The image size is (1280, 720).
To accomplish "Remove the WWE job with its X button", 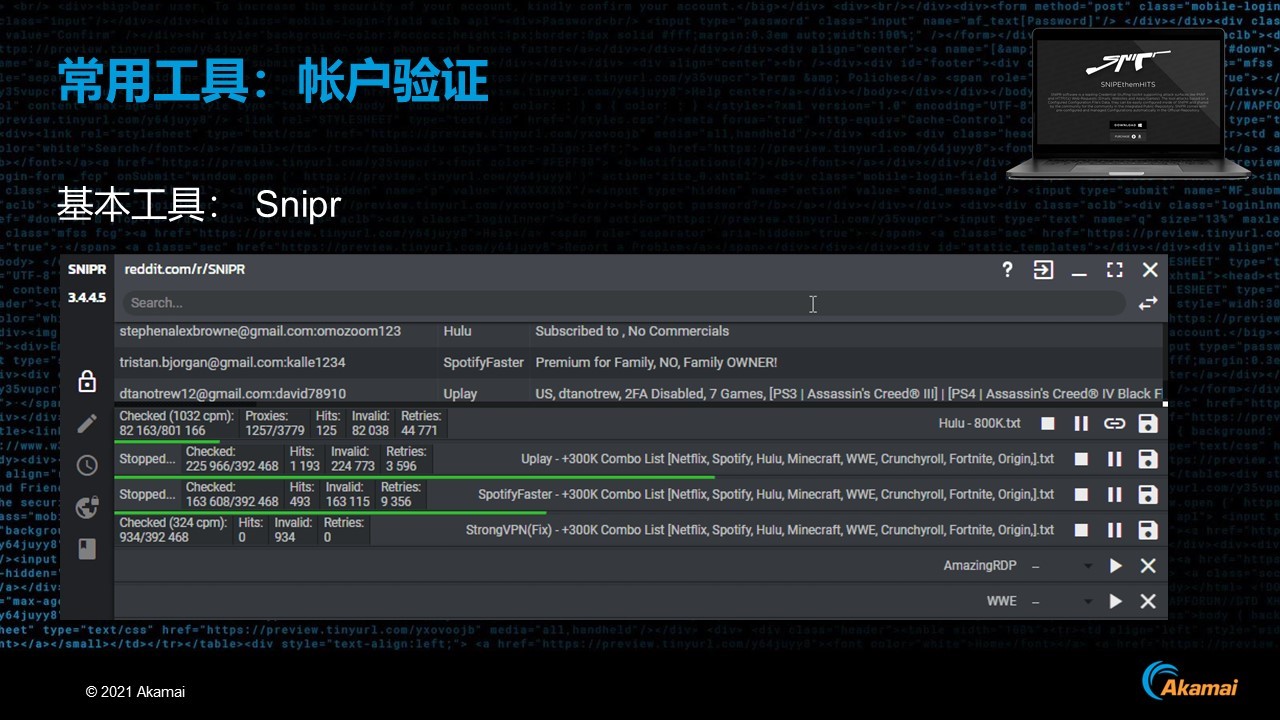I will pyautogui.click(x=1148, y=601).
